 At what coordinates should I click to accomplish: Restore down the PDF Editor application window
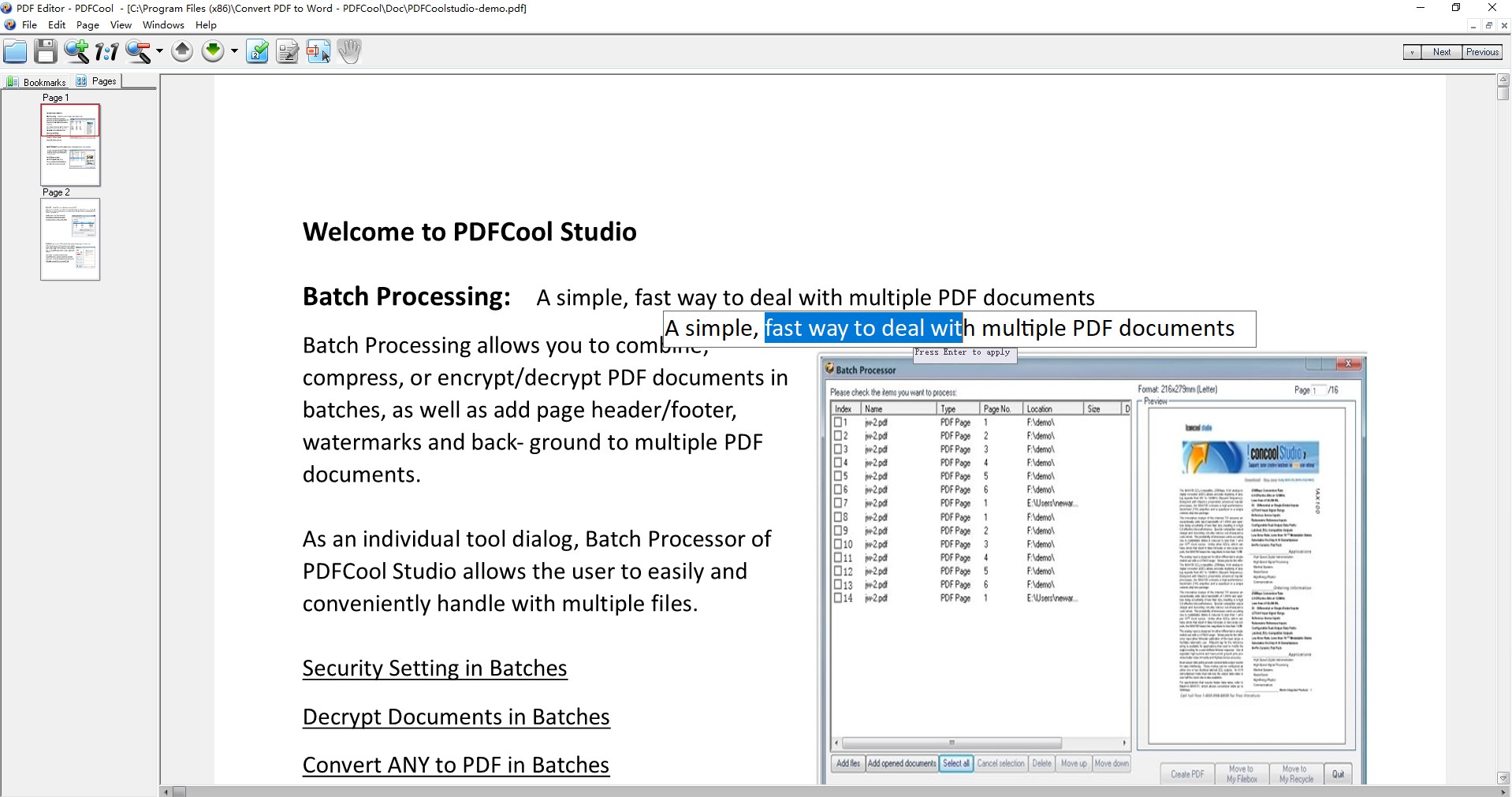coord(1456,8)
